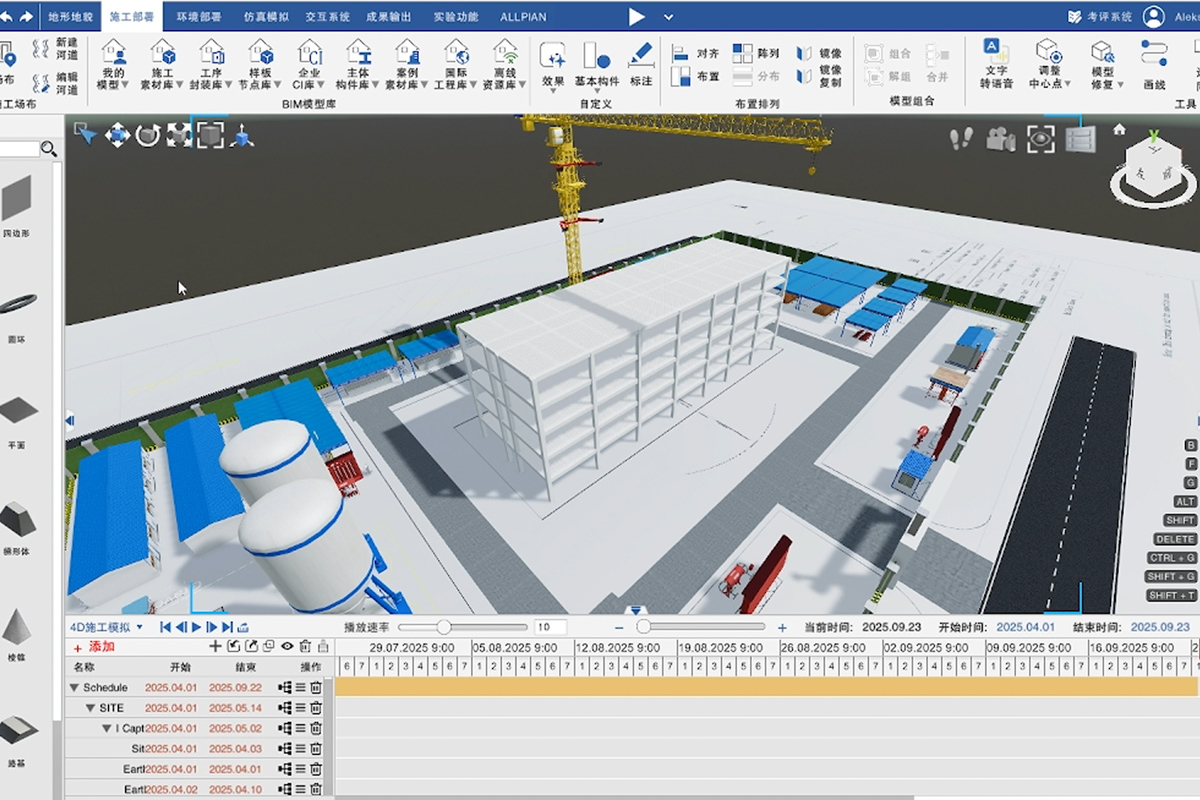Open the 成果输出 tab
1200x800 pixels.
(390, 17)
